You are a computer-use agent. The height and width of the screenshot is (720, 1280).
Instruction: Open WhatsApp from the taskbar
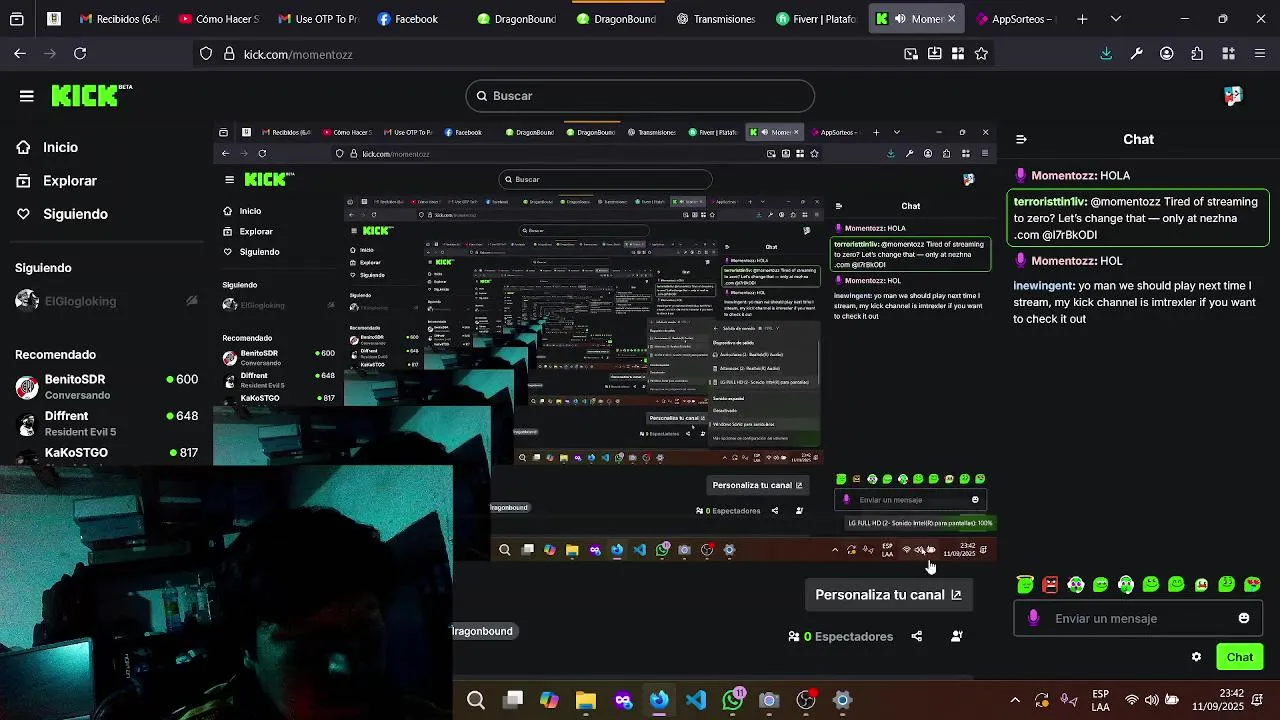(x=733, y=700)
